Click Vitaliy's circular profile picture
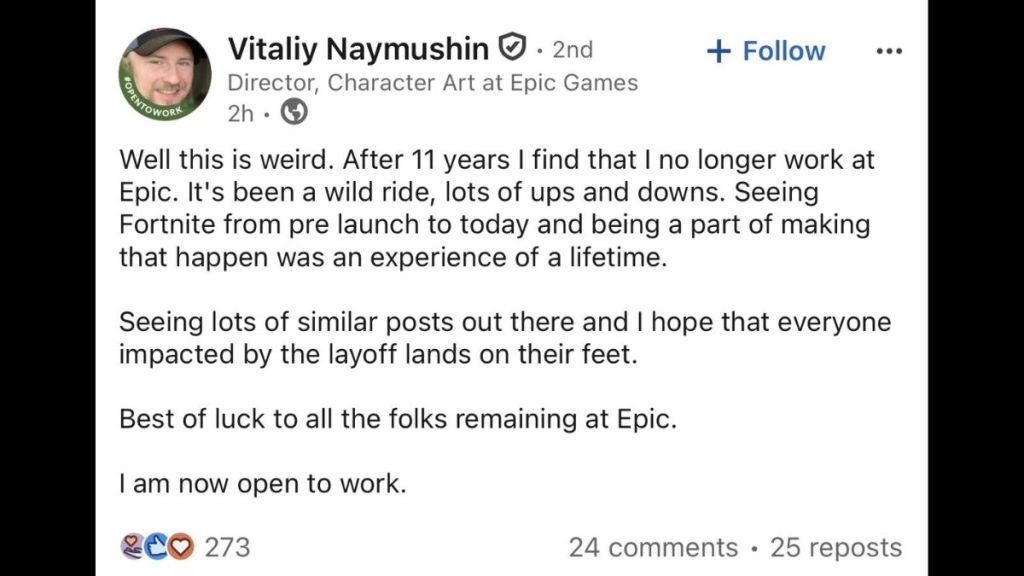 (x=165, y=72)
